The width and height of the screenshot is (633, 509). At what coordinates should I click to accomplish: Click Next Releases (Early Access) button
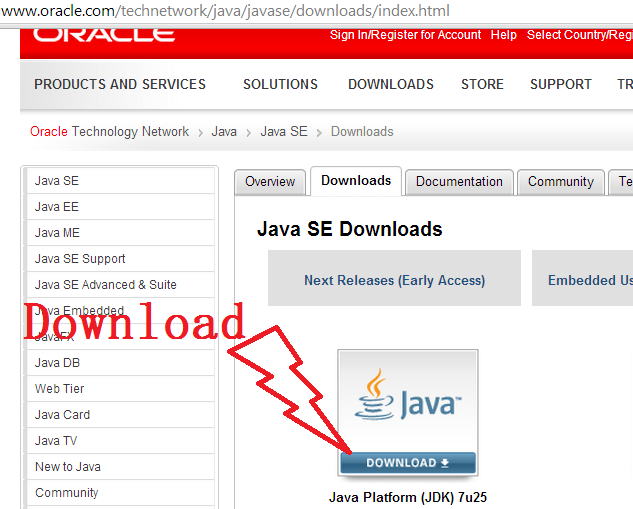click(394, 278)
